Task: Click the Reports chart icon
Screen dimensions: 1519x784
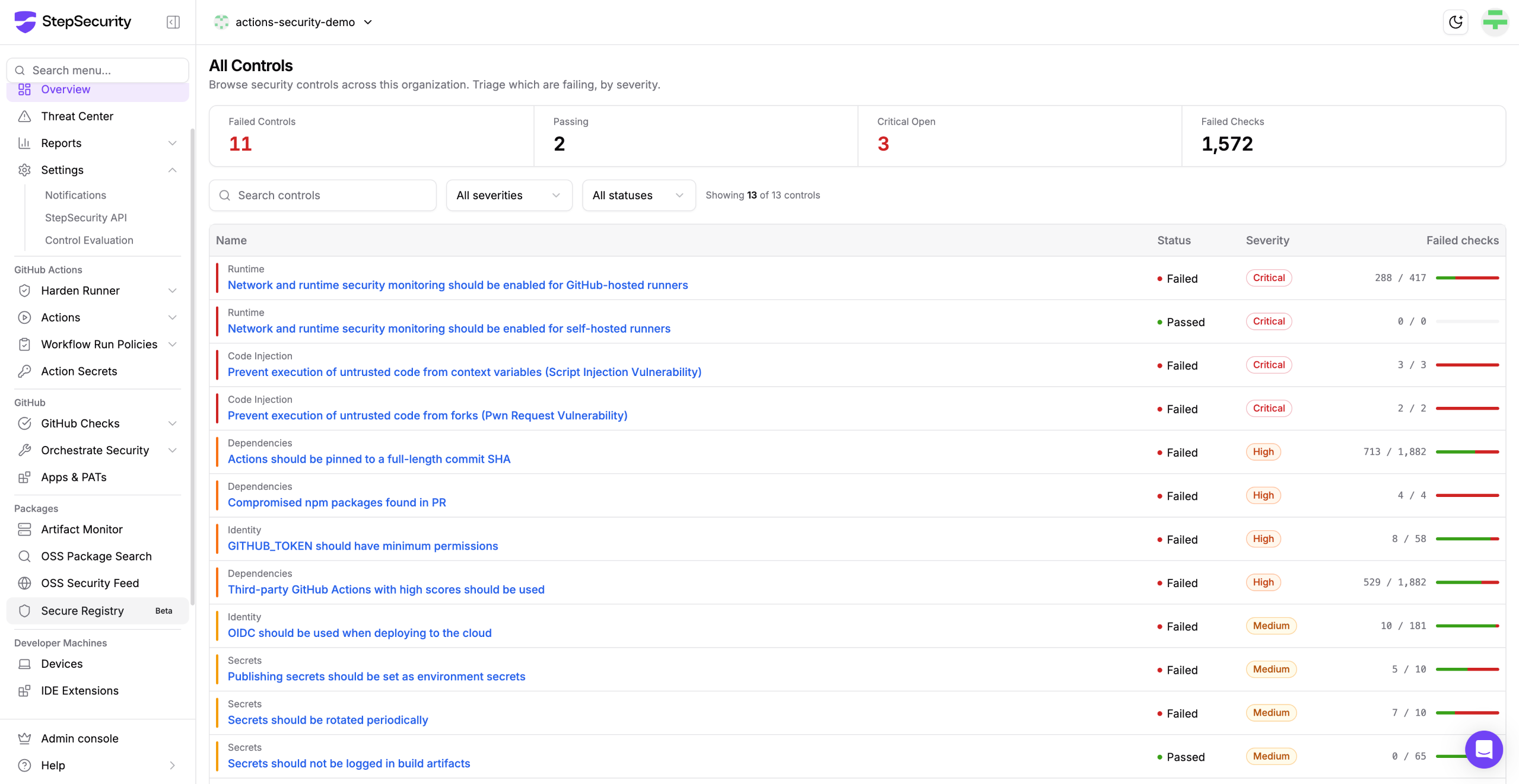Action: coord(24,143)
